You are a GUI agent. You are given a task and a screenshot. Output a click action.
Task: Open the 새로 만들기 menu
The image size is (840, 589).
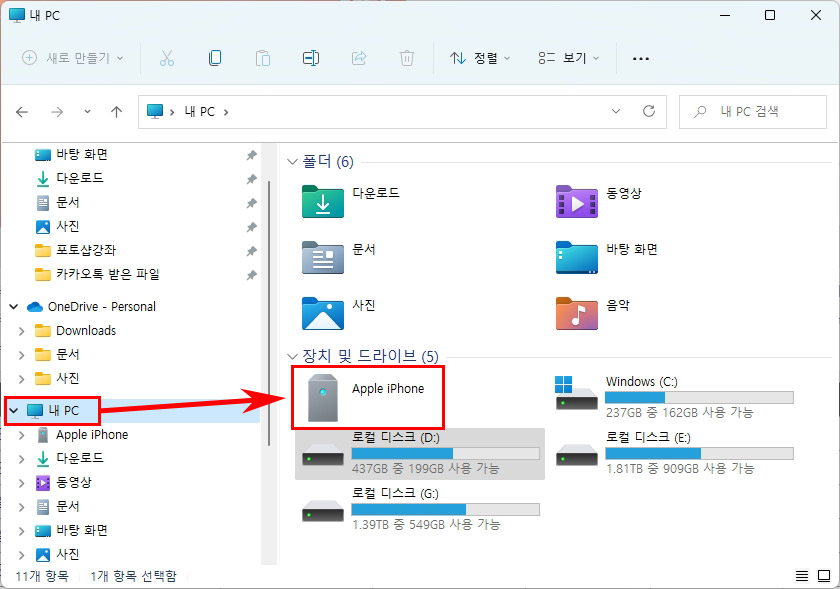pos(69,58)
